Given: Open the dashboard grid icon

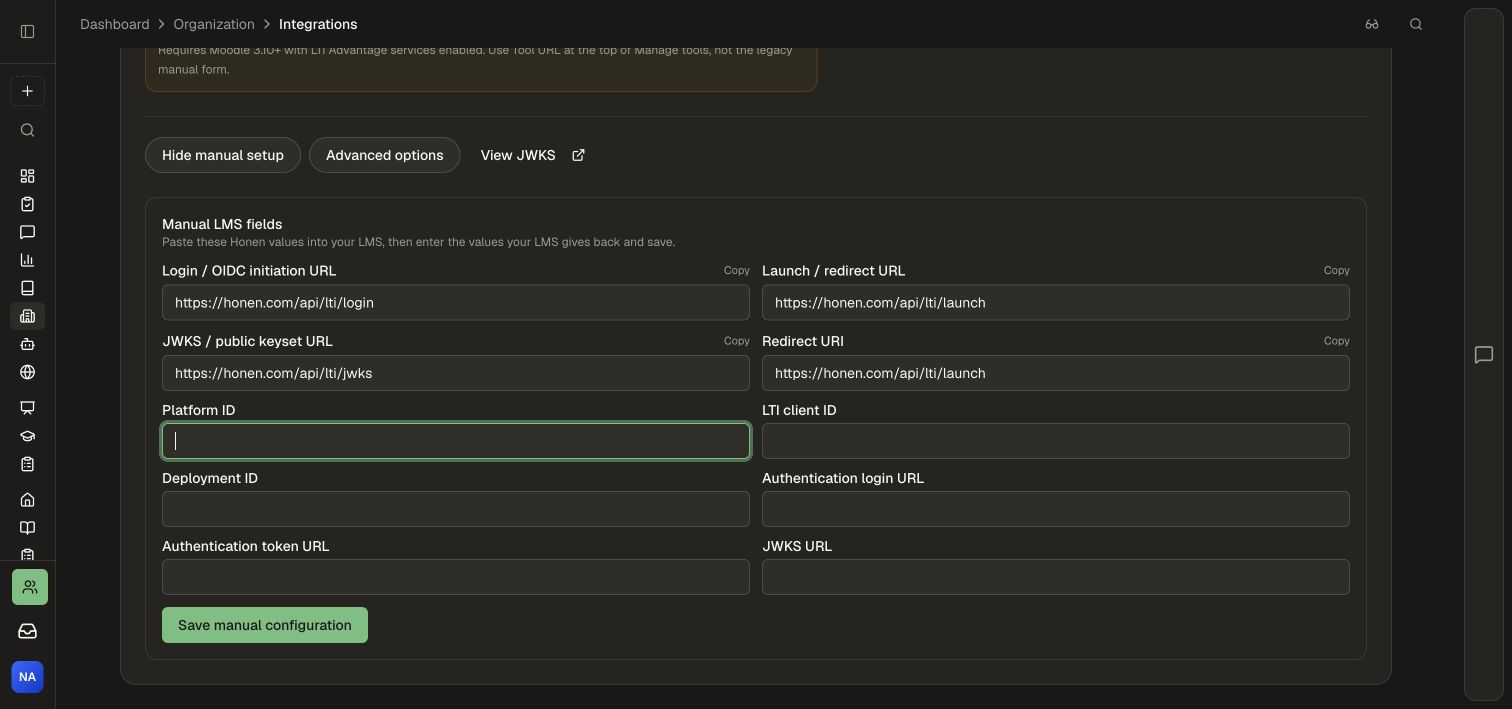Looking at the screenshot, I should 27,176.
